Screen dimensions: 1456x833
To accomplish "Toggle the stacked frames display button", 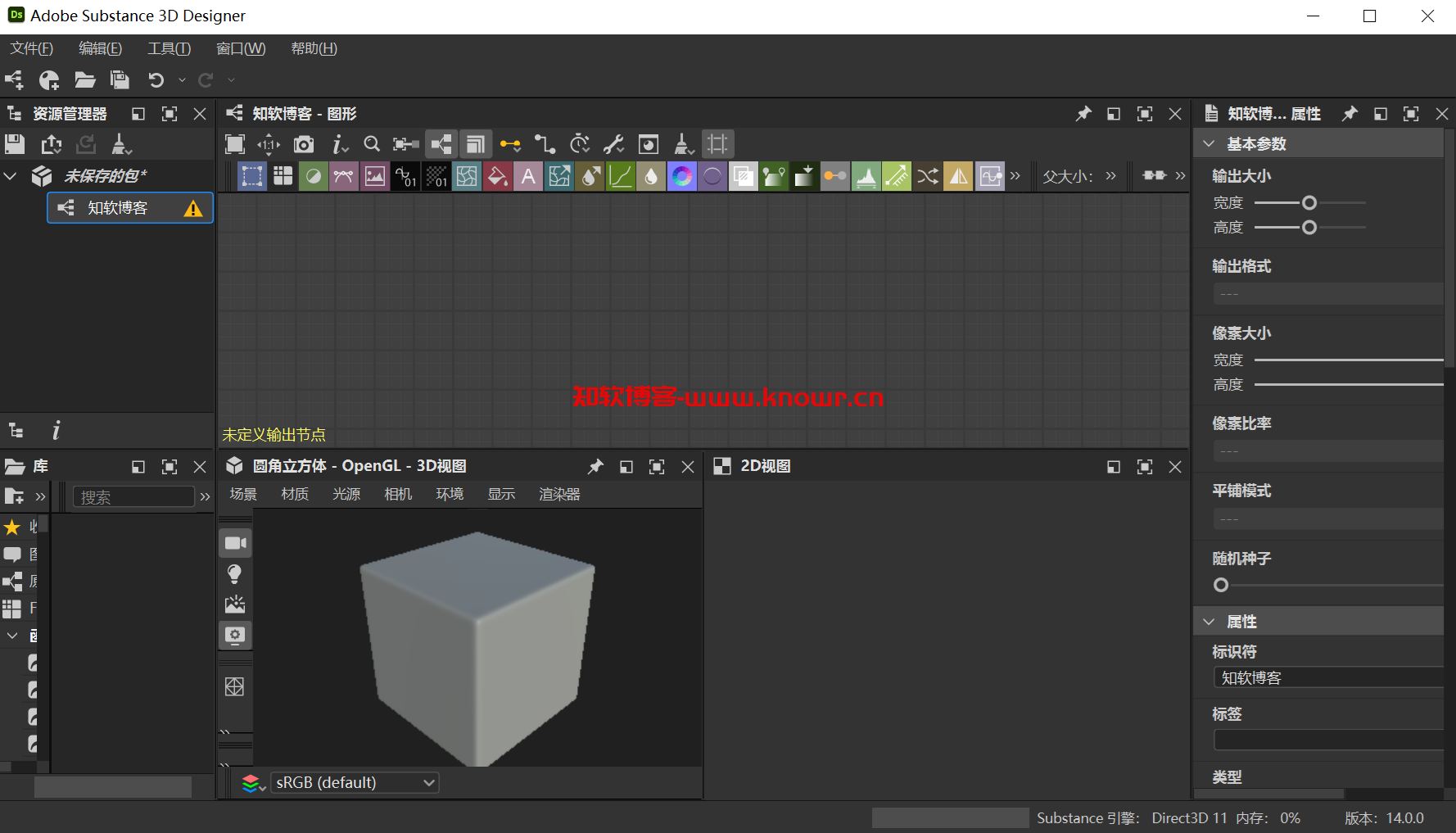I will (476, 144).
